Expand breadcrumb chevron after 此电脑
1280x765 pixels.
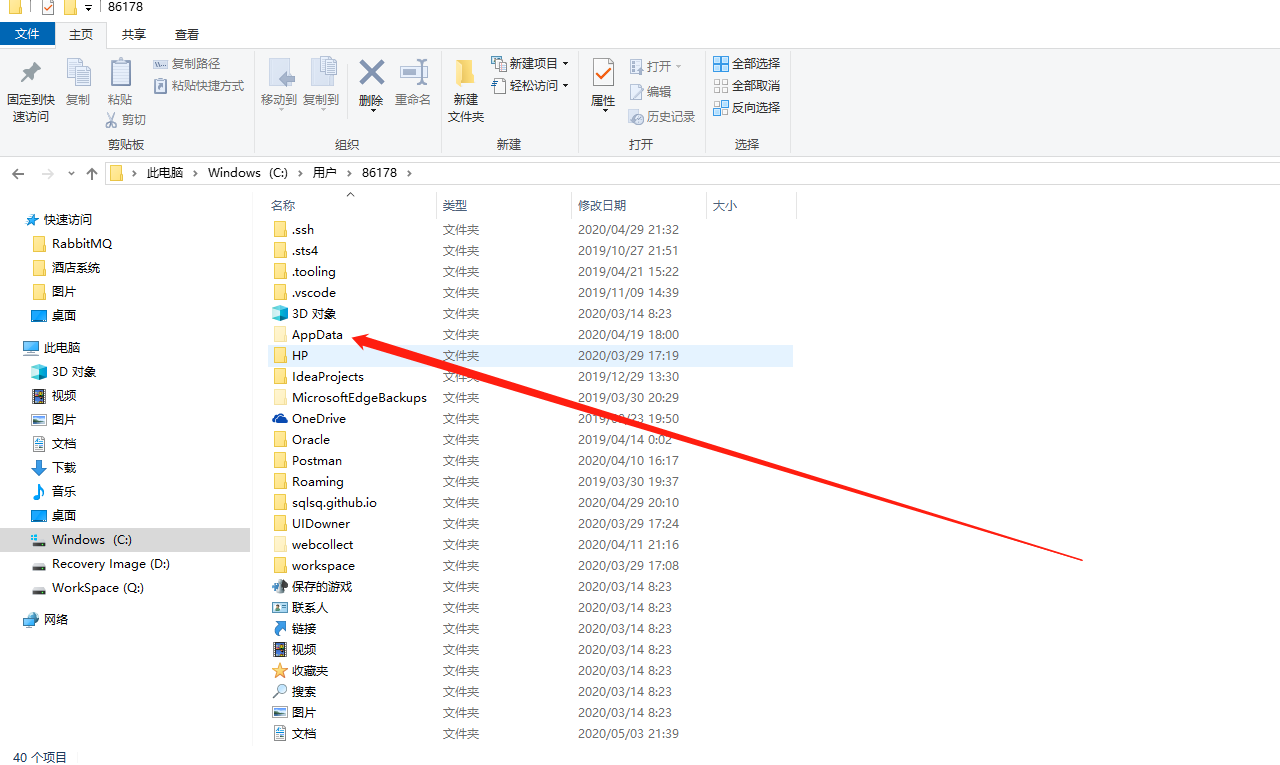click(196, 173)
